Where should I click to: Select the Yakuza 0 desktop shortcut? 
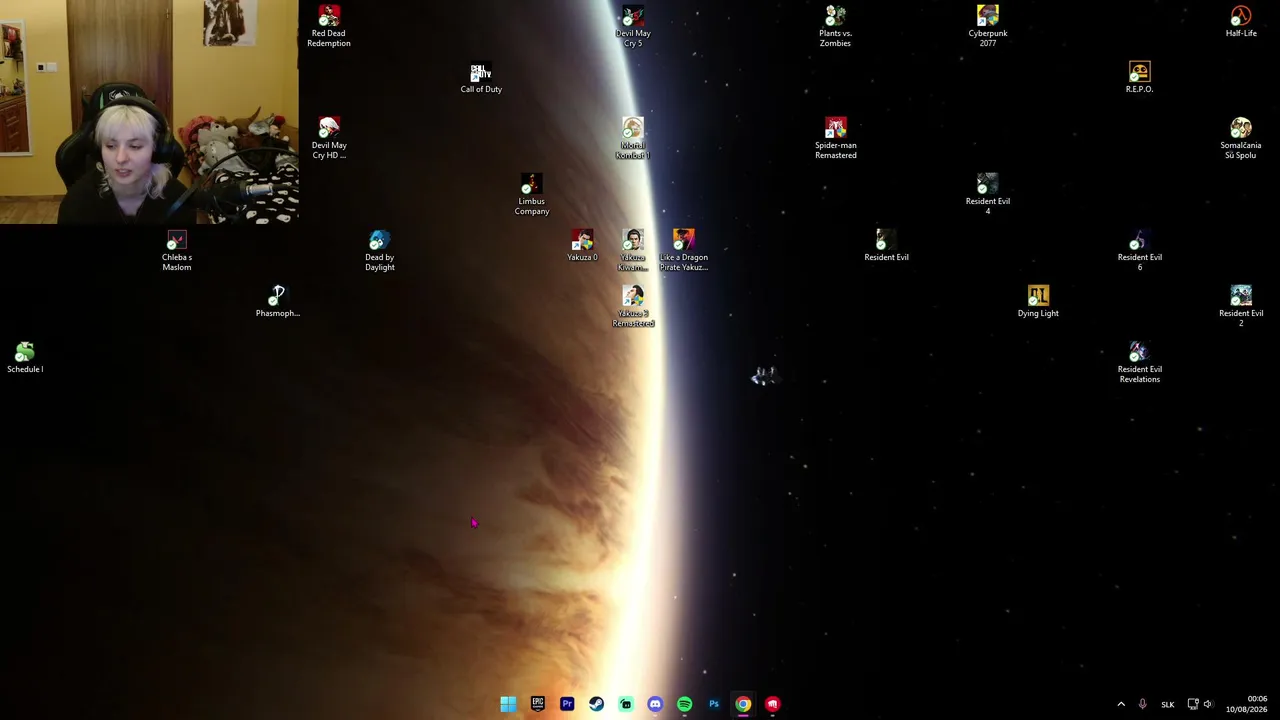[582, 246]
